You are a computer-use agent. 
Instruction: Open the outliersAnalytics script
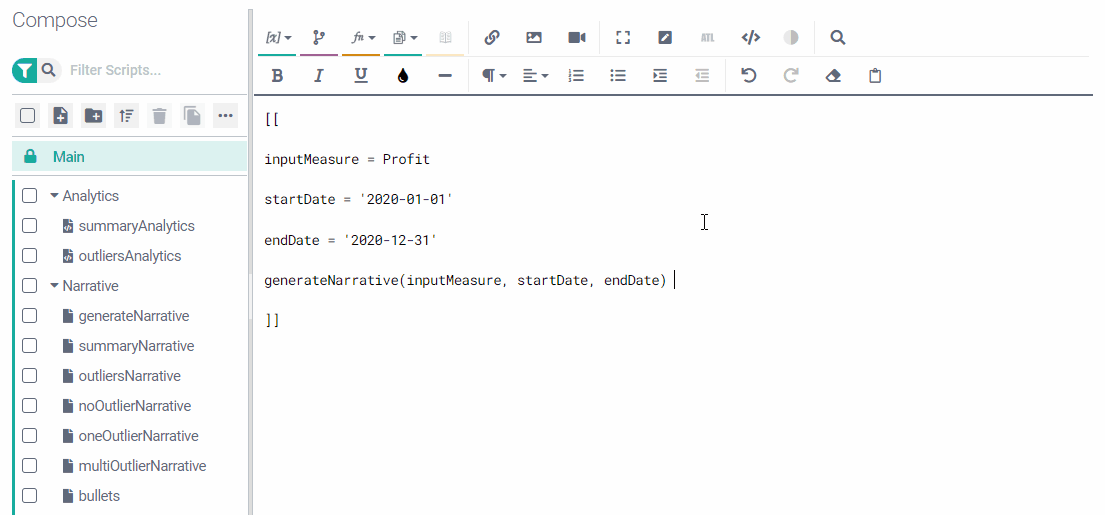tap(130, 256)
